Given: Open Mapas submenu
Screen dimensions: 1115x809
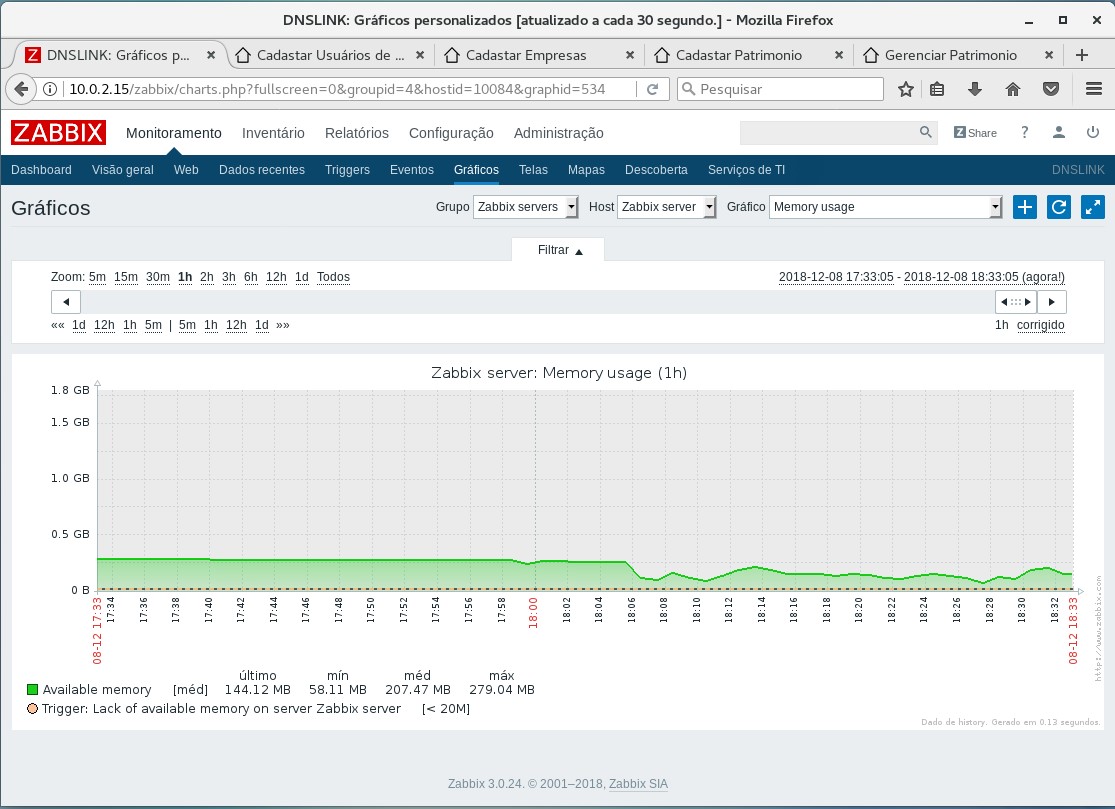Looking at the screenshot, I should (x=586, y=170).
